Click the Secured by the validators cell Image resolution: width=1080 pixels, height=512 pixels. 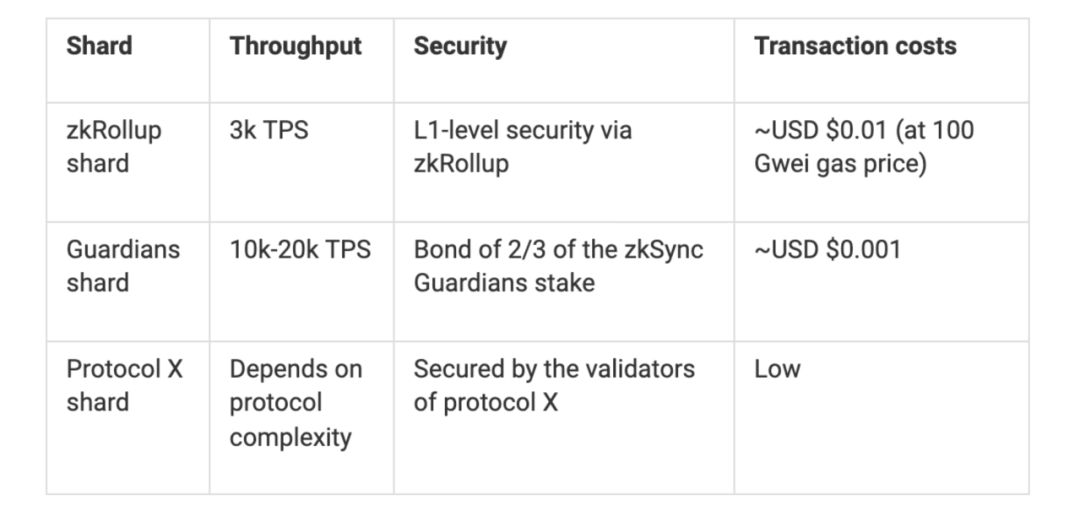[553, 385]
